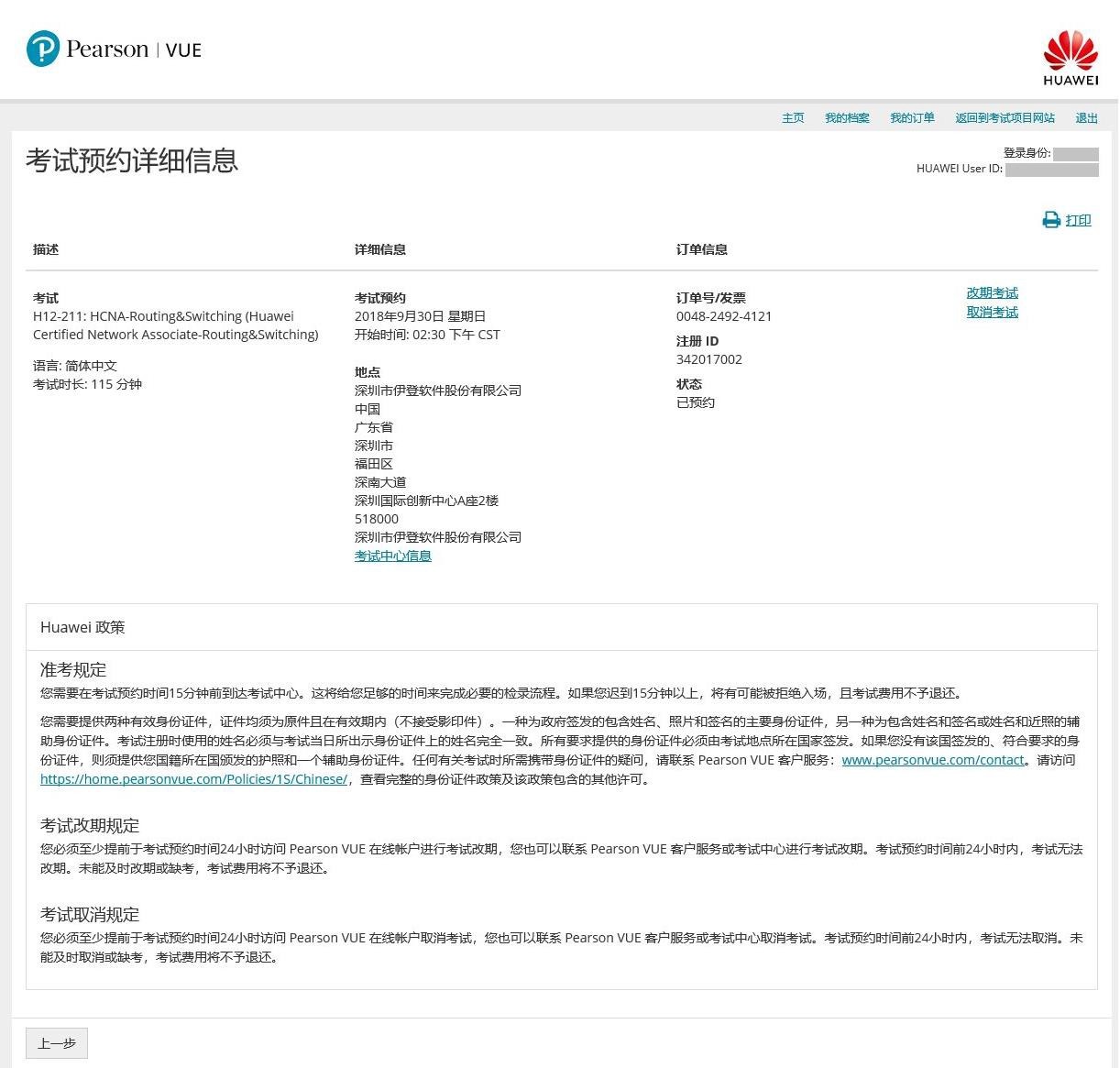The height and width of the screenshot is (1068, 1120).
Task: Click 取消考试 to cancel exam
Action: pos(992,313)
